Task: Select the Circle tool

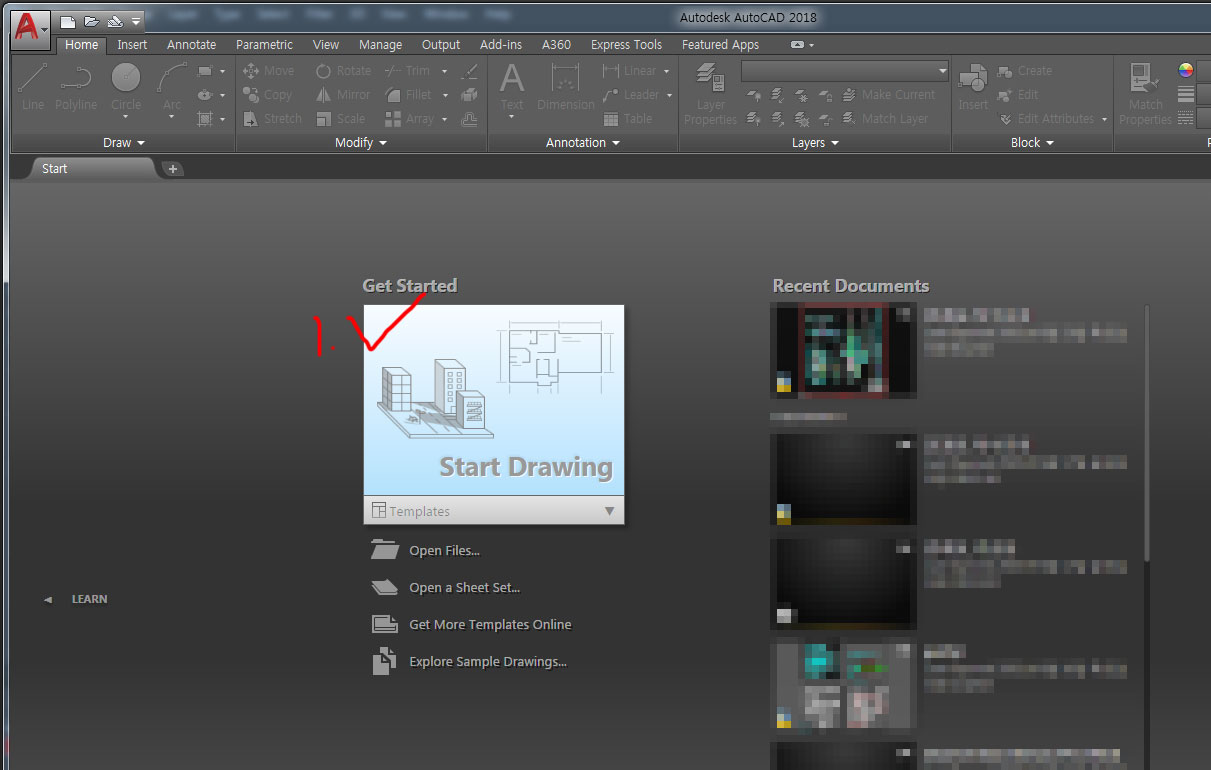Action: (x=126, y=87)
